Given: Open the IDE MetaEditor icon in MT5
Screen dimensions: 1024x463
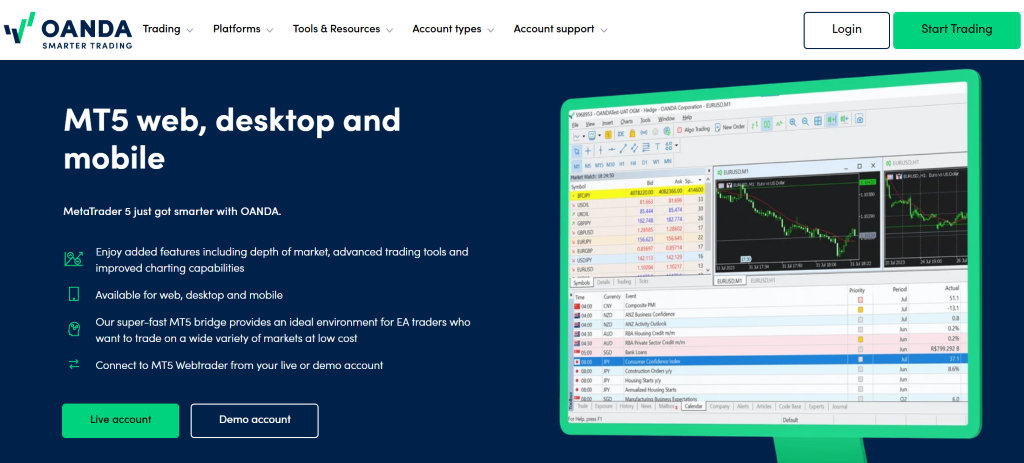Looking at the screenshot, I should [621, 134].
